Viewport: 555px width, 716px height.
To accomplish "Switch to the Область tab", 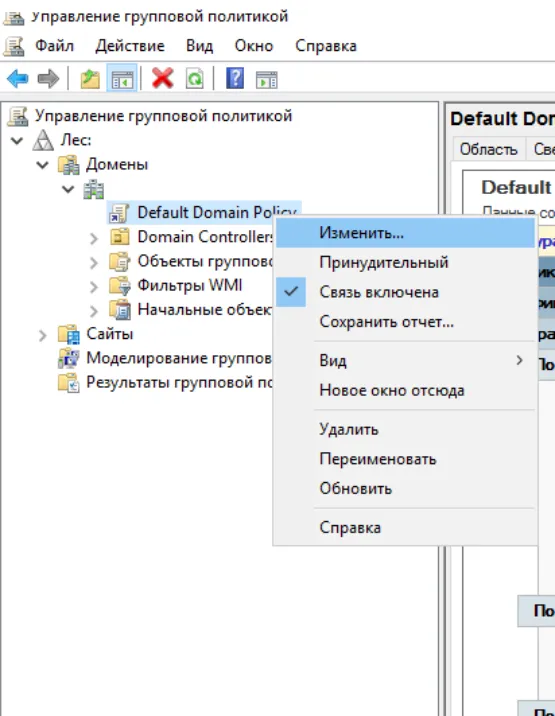I will [x=488, y=149].
